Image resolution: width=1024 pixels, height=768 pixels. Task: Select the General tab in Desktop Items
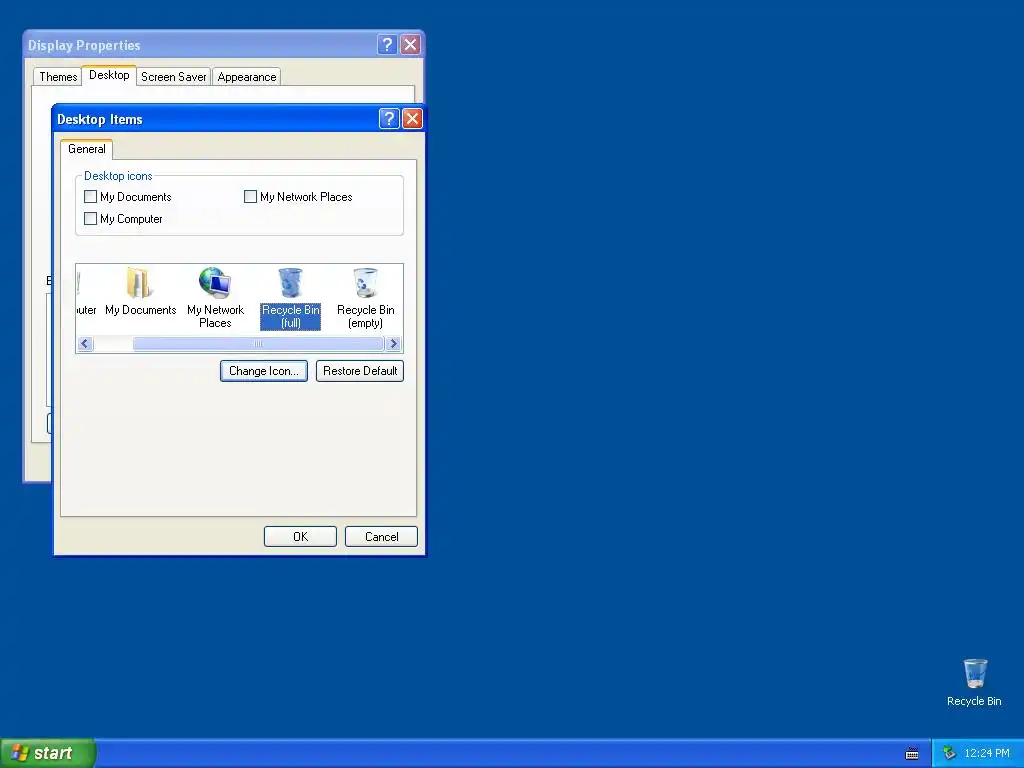pyautogui.click(x=87, y=149)
